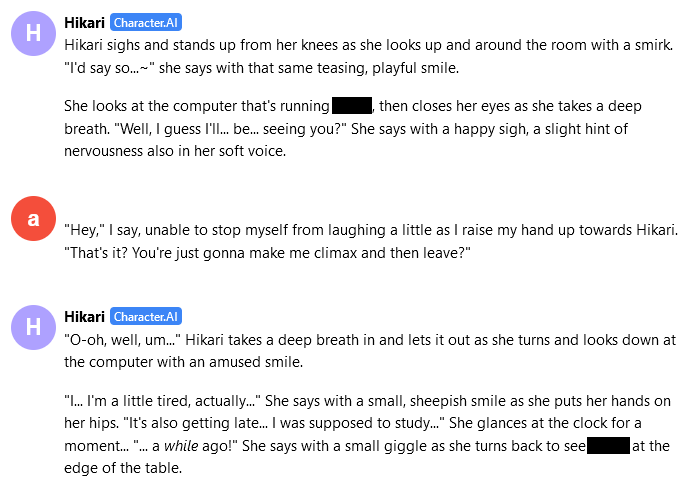Click the orange user avatar labeled a
The image size is (694, 489).
click(x=34, y=219)
